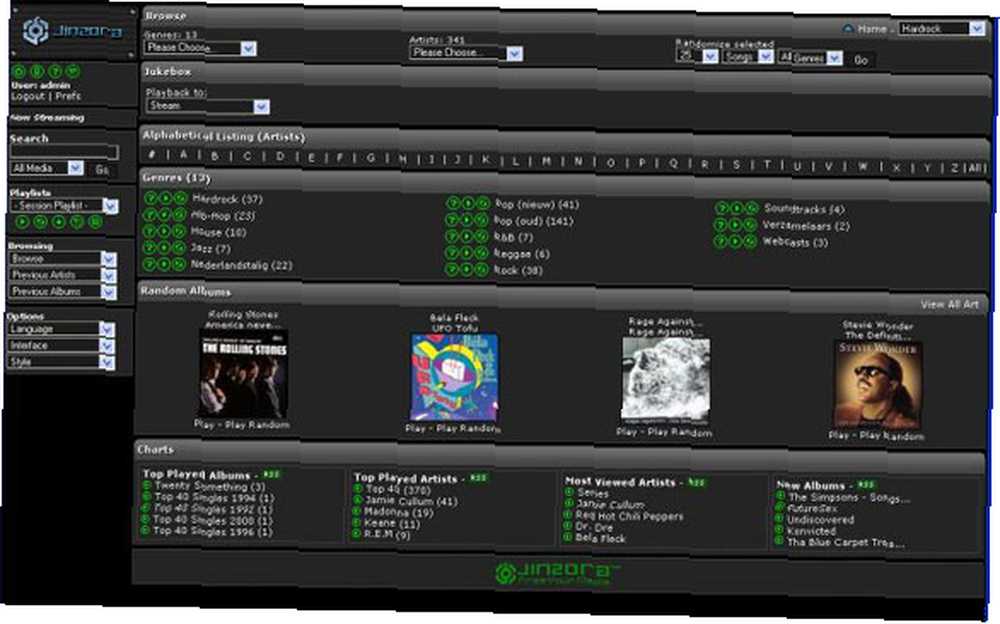Open the Language options dropdown
This screenshot has width=1000, height=624.
coord(61,329)
